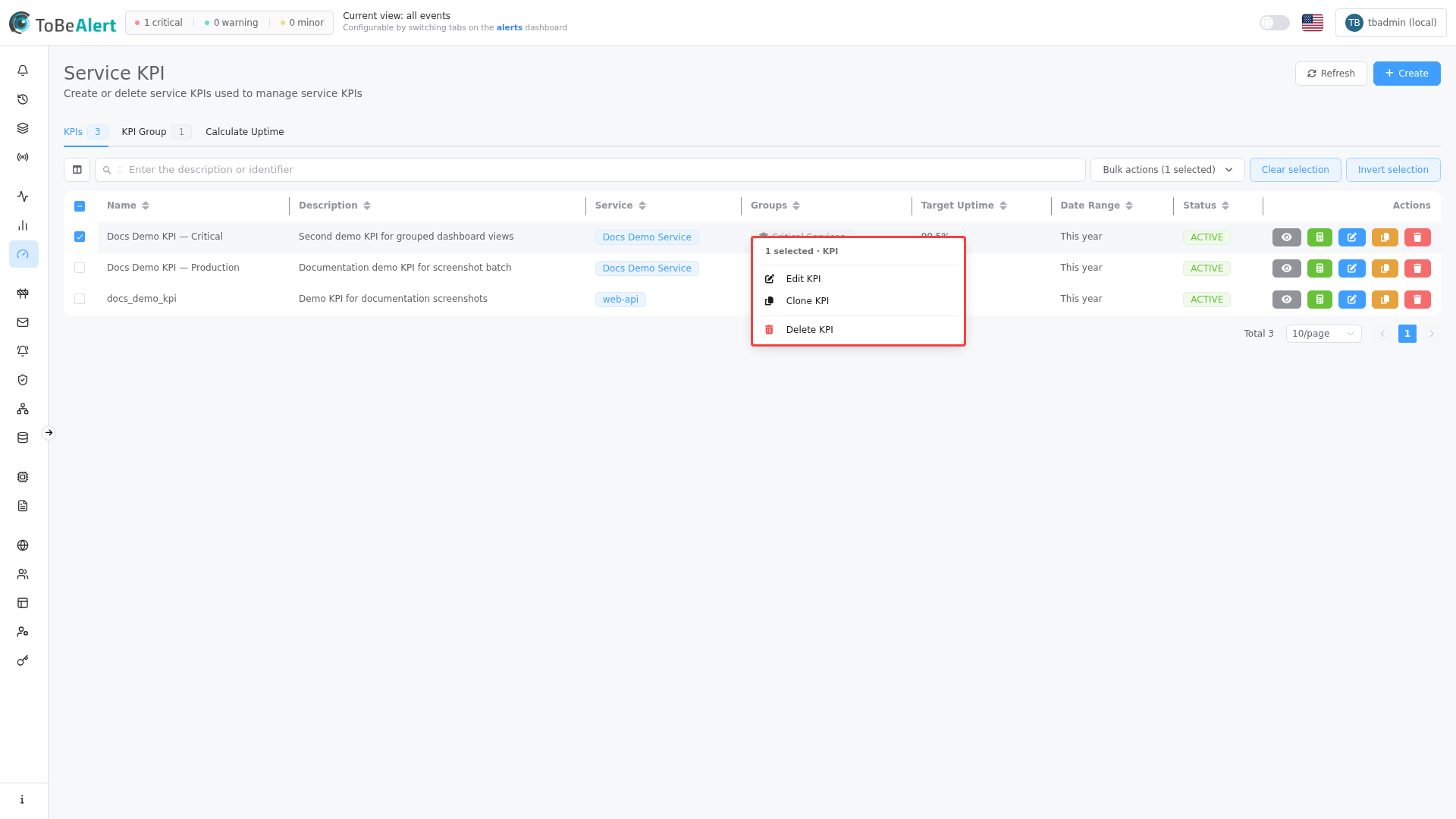
Task: Open the tbadmin (local) user menu
Action: [x=1391, y=23]
